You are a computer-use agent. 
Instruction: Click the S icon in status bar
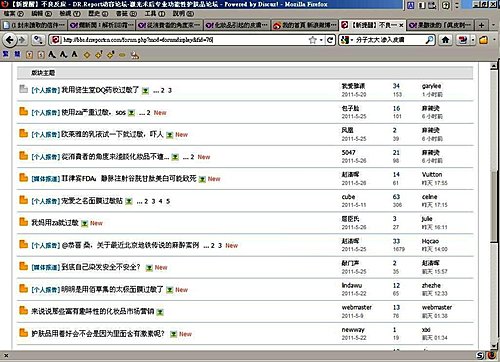(x=480, y=356)
